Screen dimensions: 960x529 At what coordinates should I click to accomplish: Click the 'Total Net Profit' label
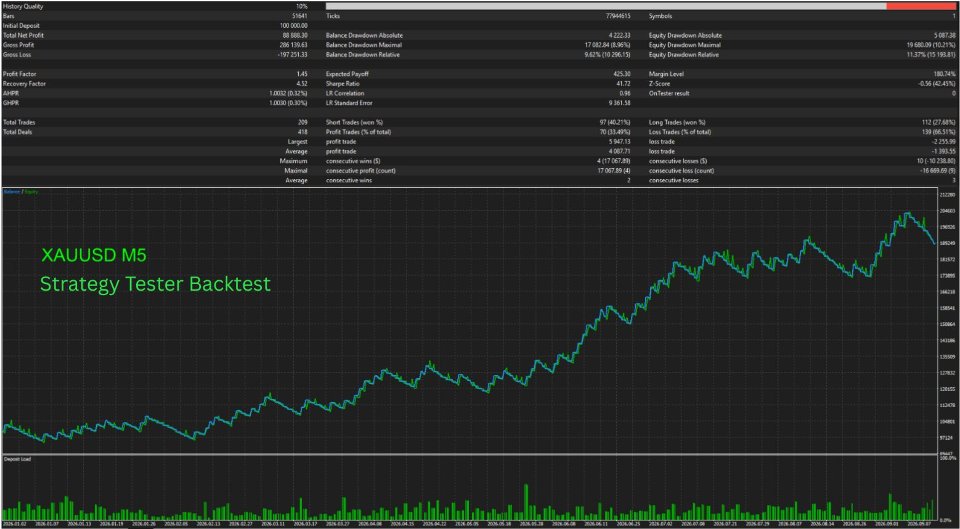tap(23, 36)
